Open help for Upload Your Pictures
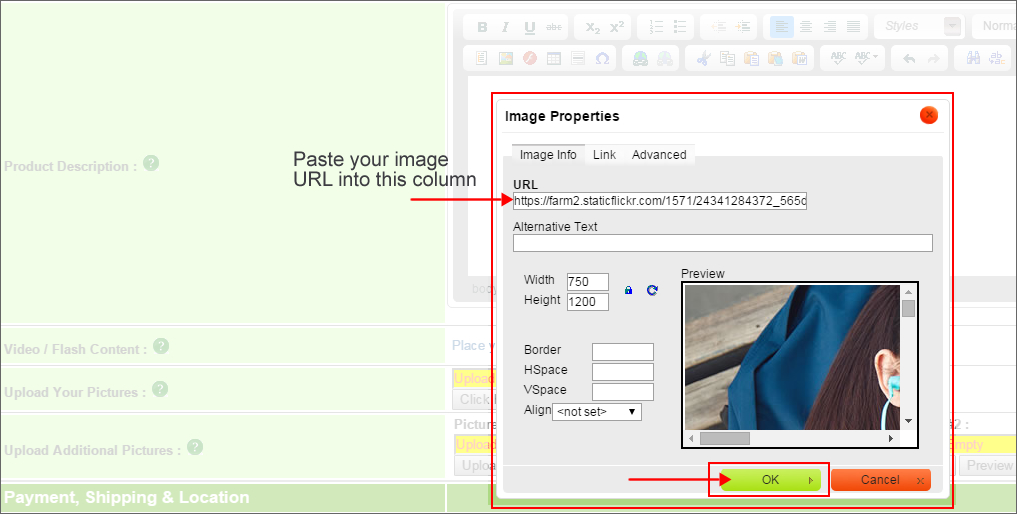Screen dimensions: 1017x514 coord(160,389)
